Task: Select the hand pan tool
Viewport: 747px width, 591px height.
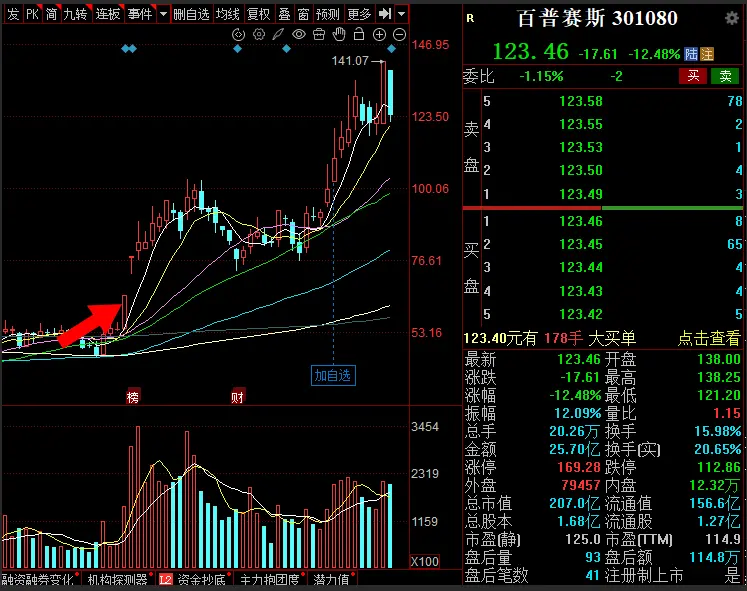Action: coord(339,34)
